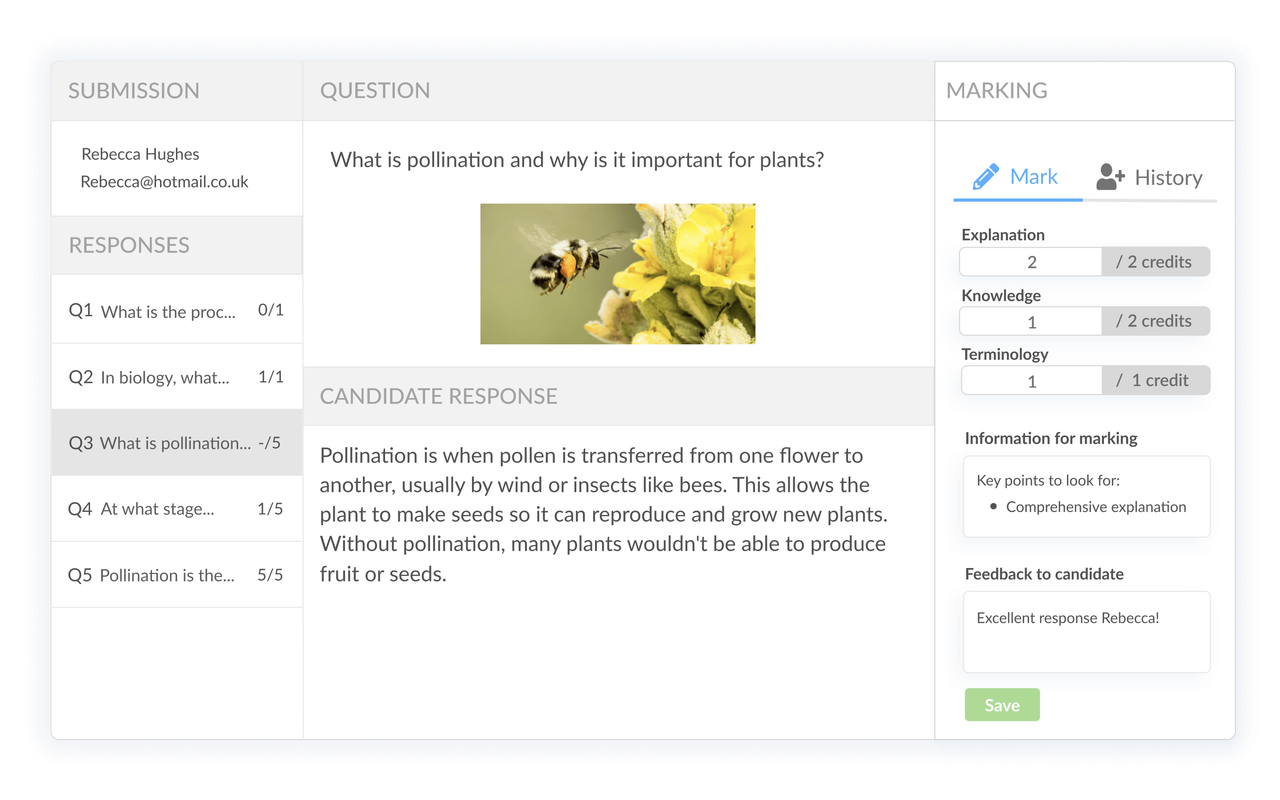Image resolution: width=1280 pixels, height=800 pixels.
Task: Click the Q3 score -/5
Action: pos(269,443)
